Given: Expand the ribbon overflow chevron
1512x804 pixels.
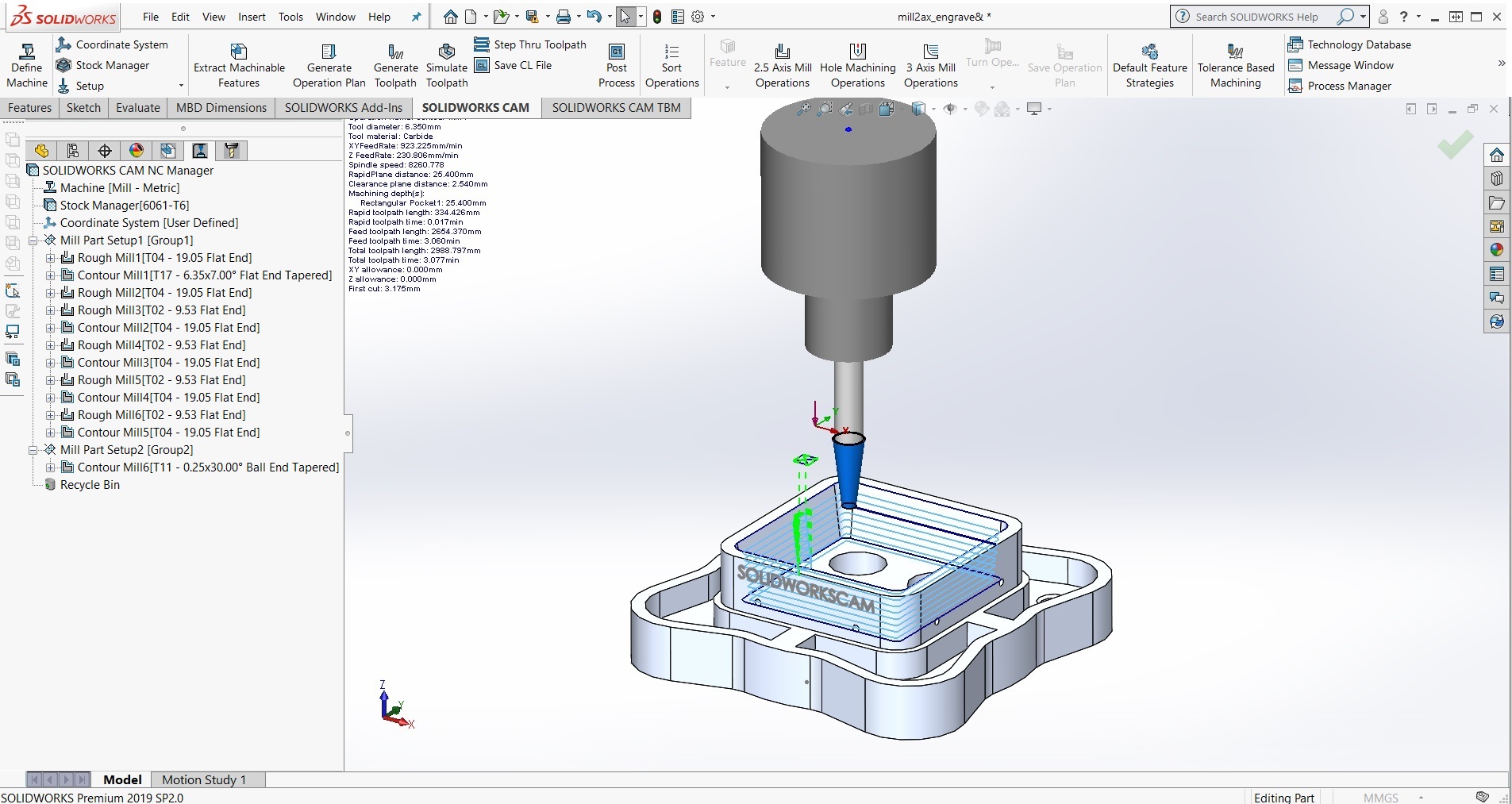Looking at the screenshot, I should [x=1501, y=63].
